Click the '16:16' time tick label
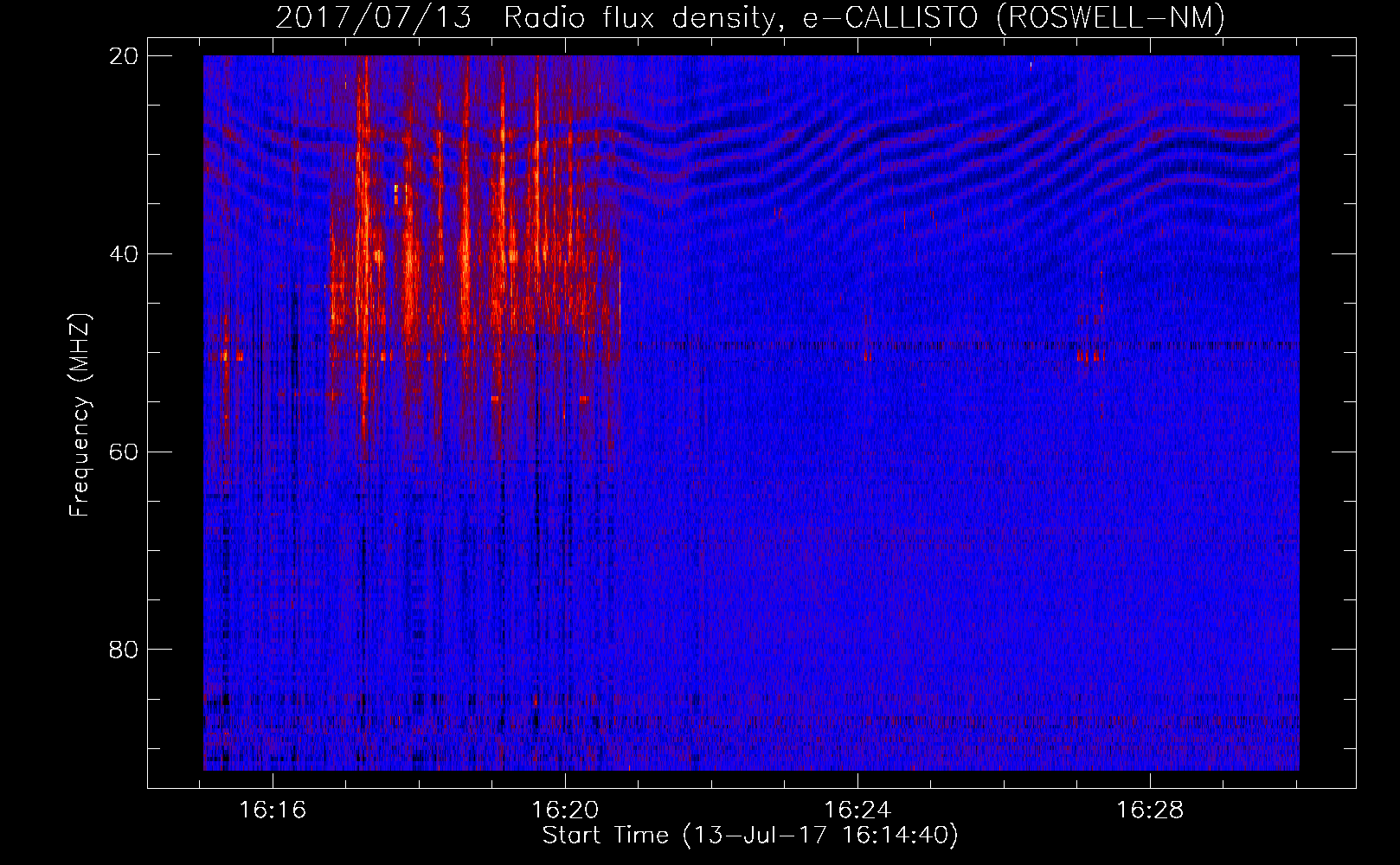 pos(273,811)
